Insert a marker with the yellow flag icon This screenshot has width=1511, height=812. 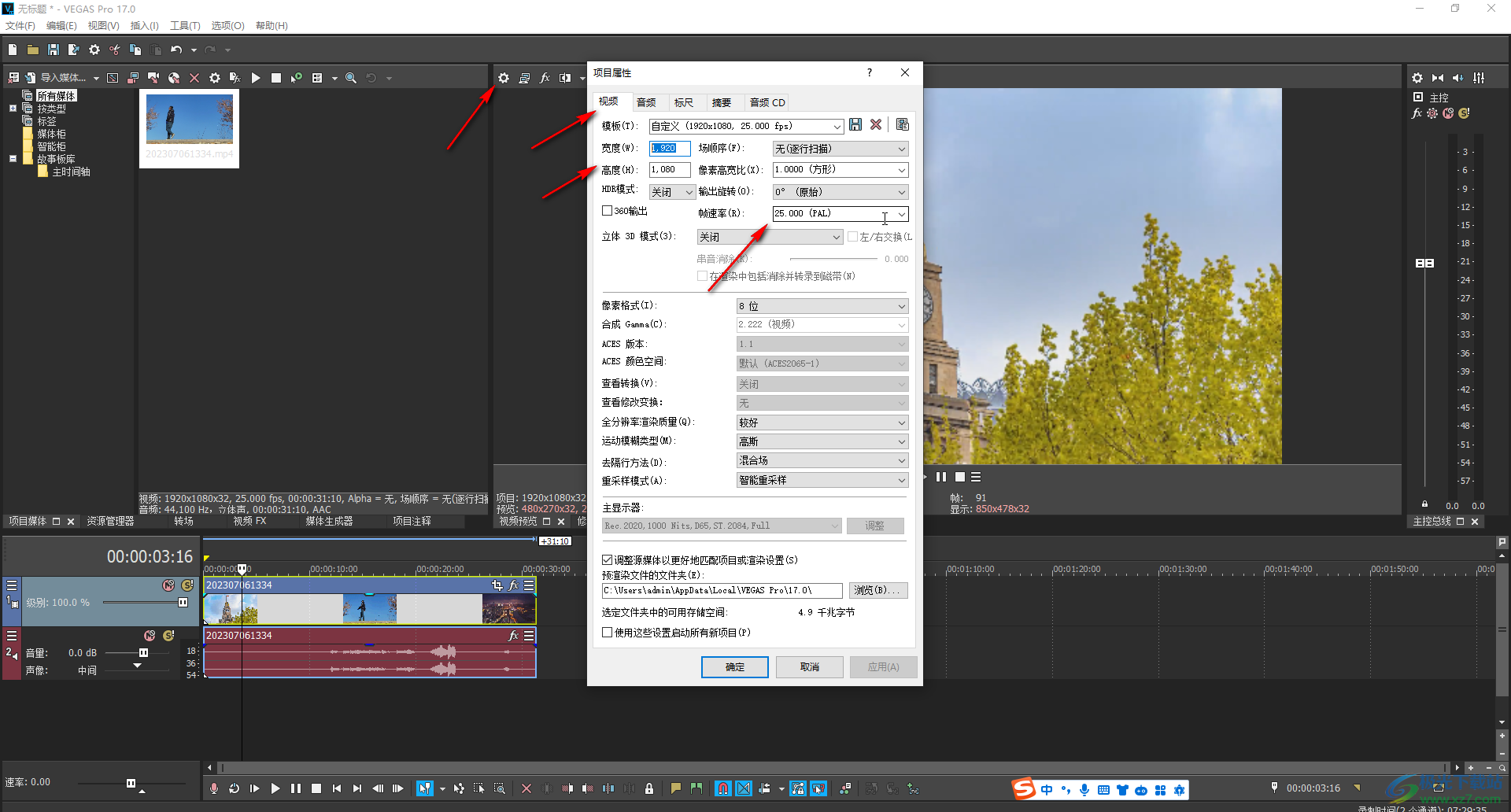click(x=676, y=788)
